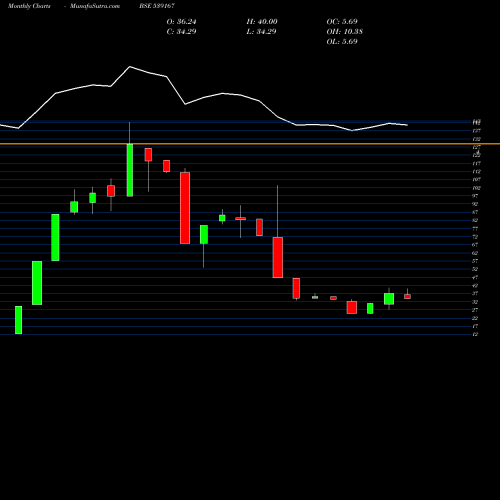Click the price axis label 102
Screen dimensions: 500x500
(476, 188)
